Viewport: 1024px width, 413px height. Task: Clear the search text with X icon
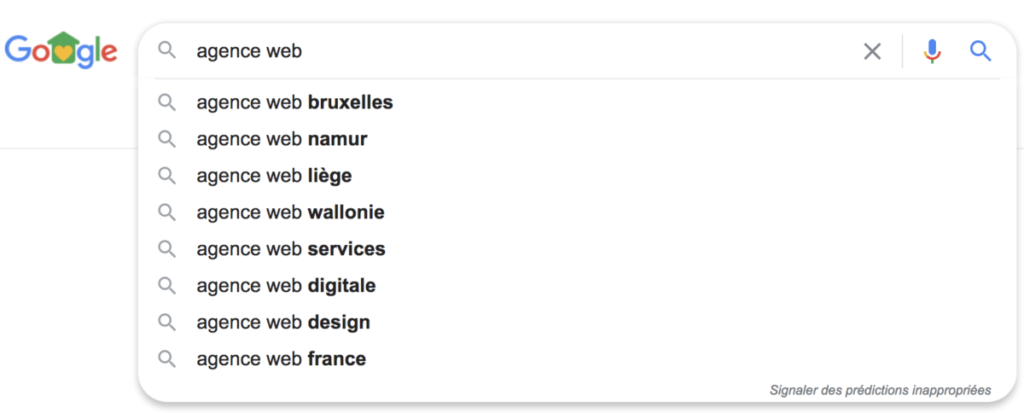click(872, 51)
